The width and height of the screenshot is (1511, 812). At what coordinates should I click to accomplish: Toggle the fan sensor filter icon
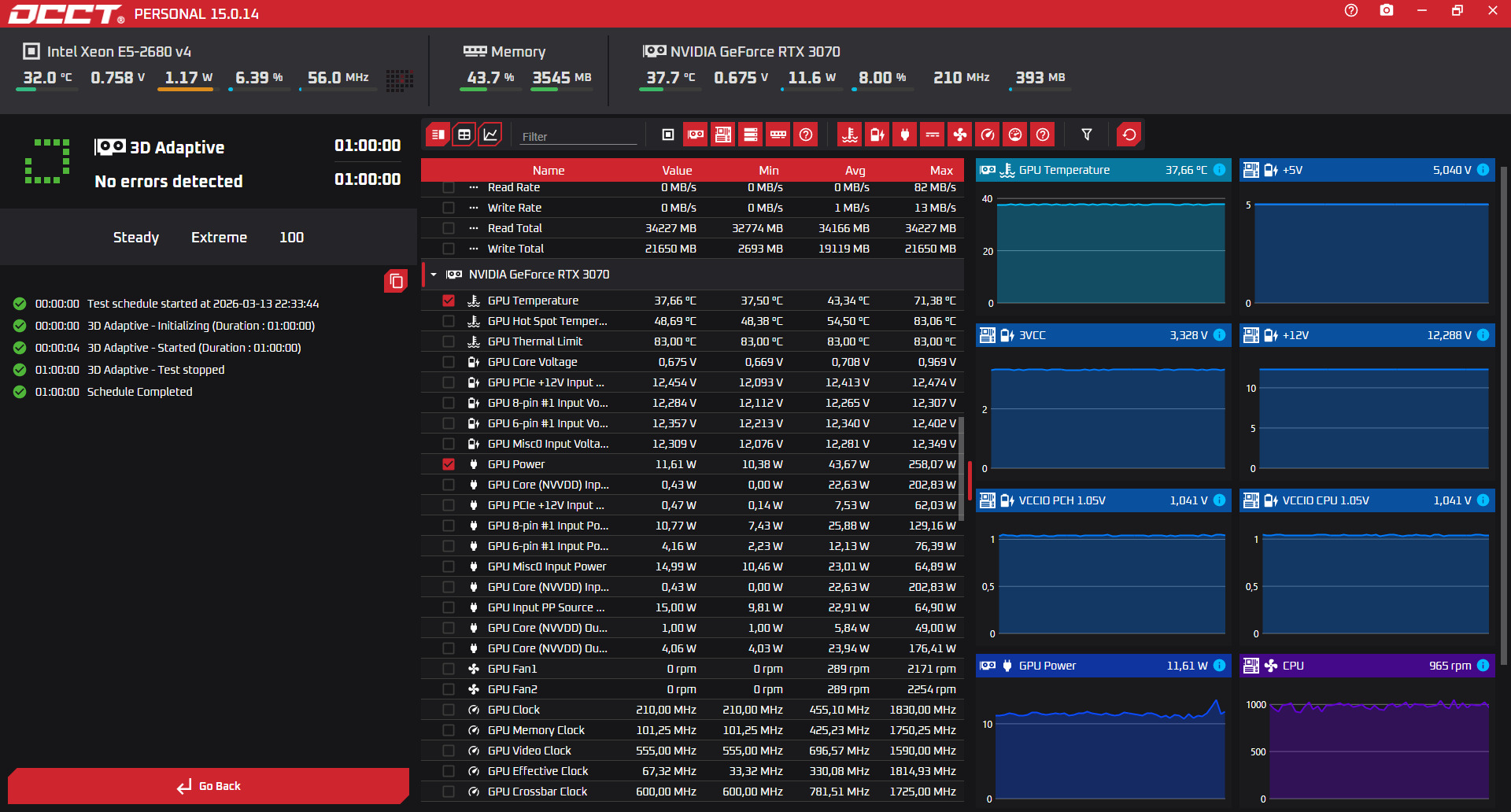(960, 135)
